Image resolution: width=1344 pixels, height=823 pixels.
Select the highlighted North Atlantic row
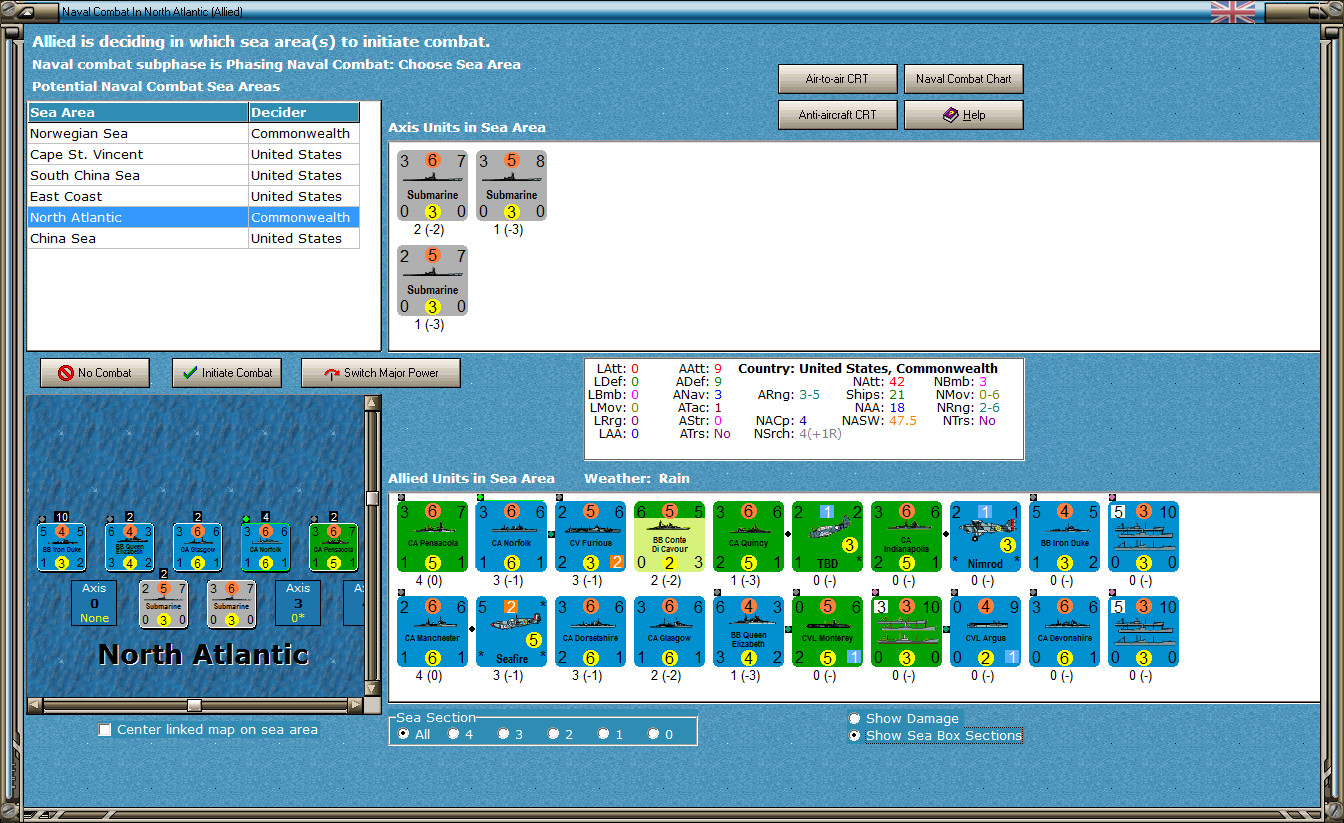pyautogui.click(x=193, y=217)
